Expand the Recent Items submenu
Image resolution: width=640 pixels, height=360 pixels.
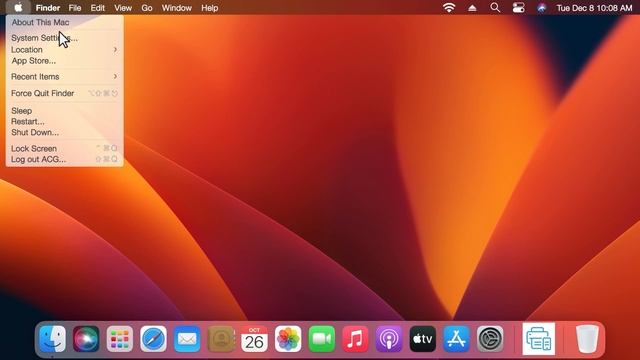pyautogui.click(x=64, y=77)
